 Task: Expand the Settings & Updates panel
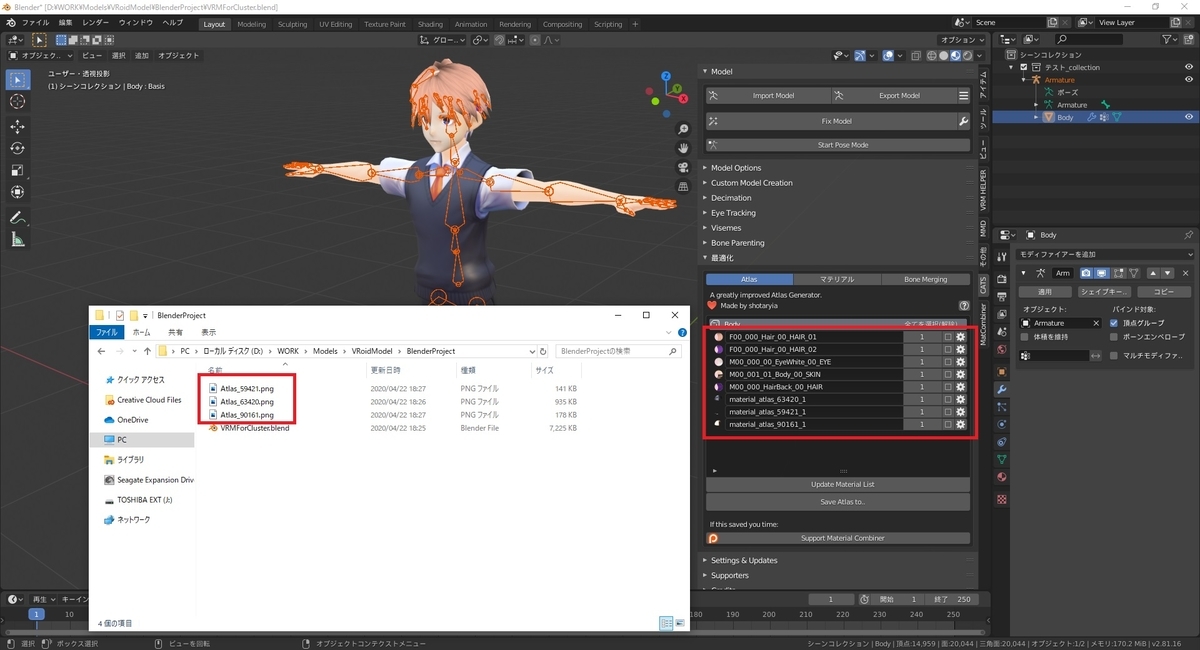(x=743, y=560)
